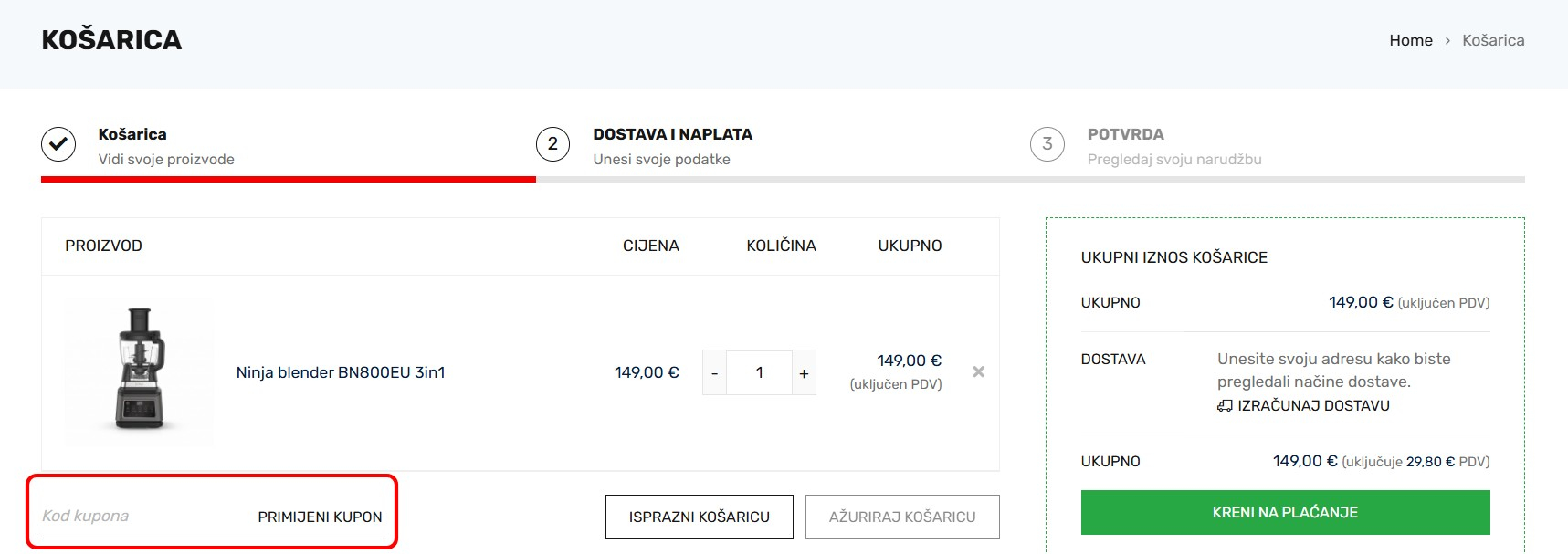Screen dimensions: 1568x554
Task: Go to Home via the breadcrumb
Action: tap(1410, 40)
